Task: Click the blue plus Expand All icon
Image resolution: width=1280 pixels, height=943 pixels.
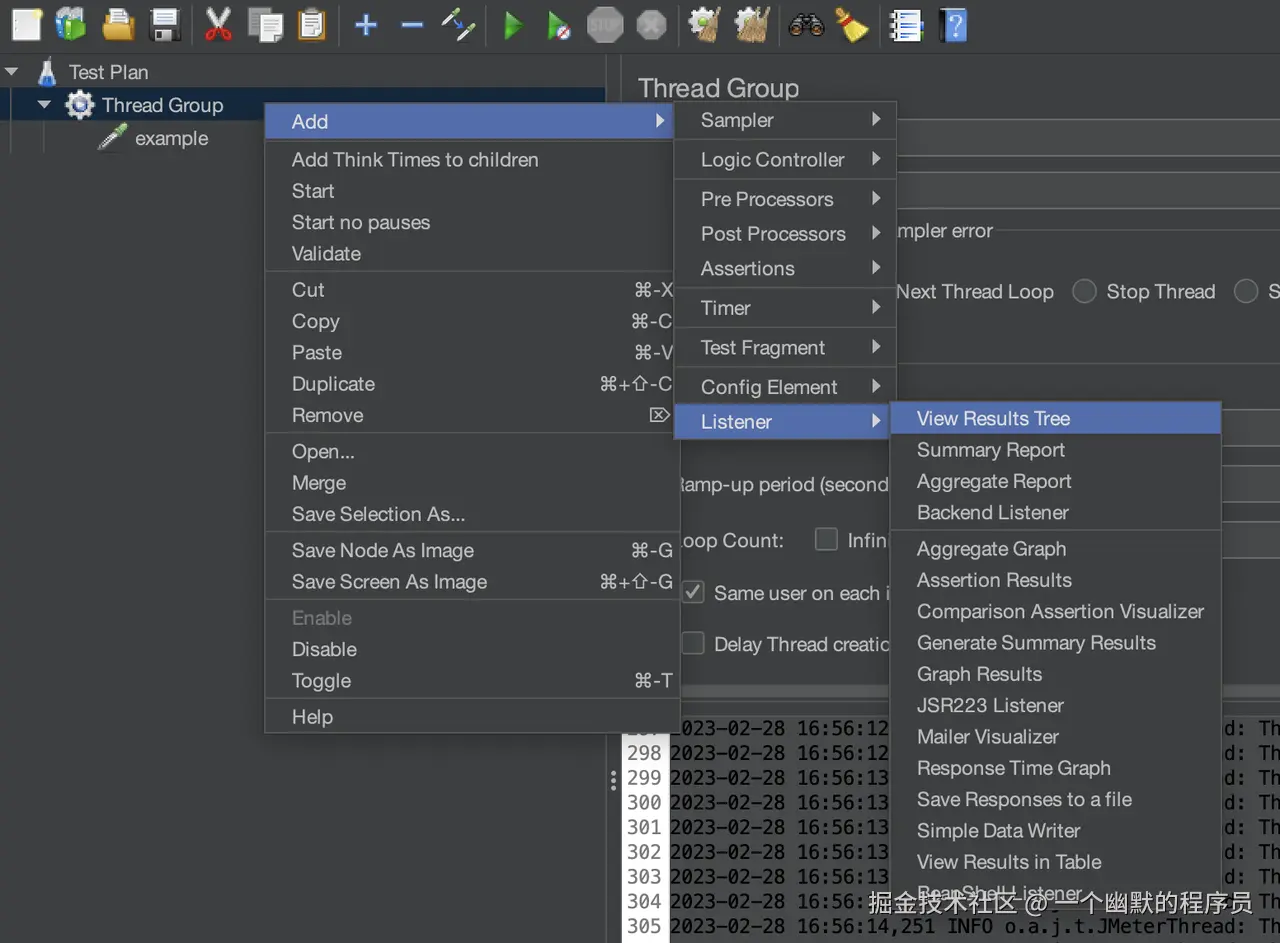Action: pos(366,25)
